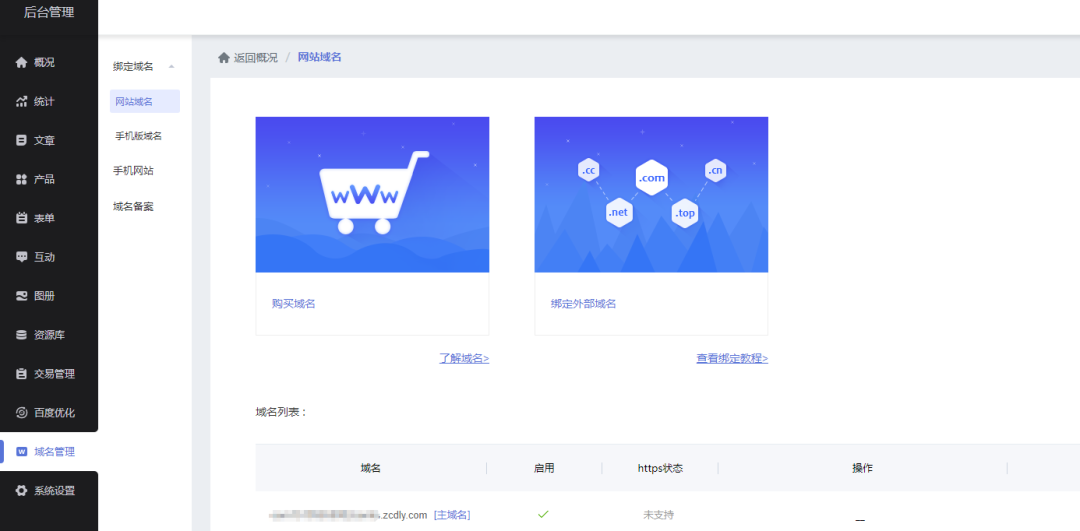The width and height of the screenshot is (1080, 531).
Task: Click the zcdly.com domain name cell
Action: pyautogui.click(x=349, y=515)
